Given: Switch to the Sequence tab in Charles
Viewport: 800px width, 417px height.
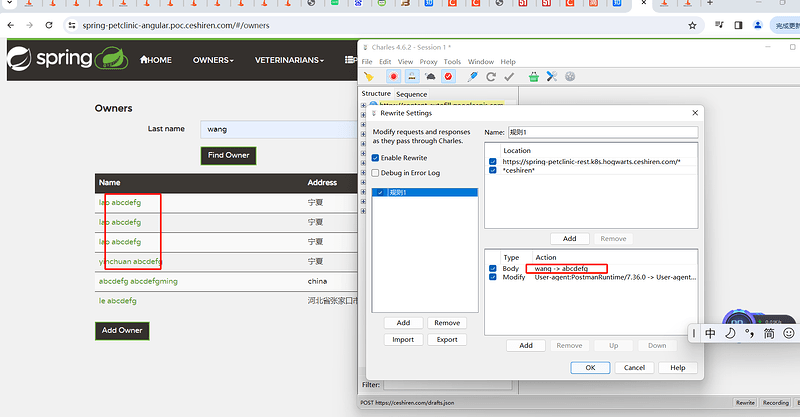Looking at the screenshot, I should pos(412,94).
